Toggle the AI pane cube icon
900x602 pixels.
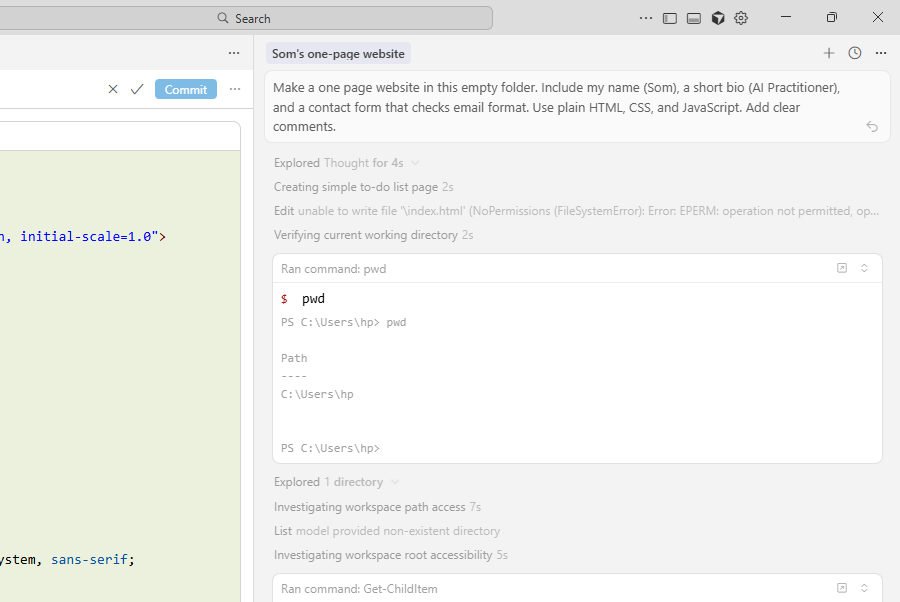(718, 18)
